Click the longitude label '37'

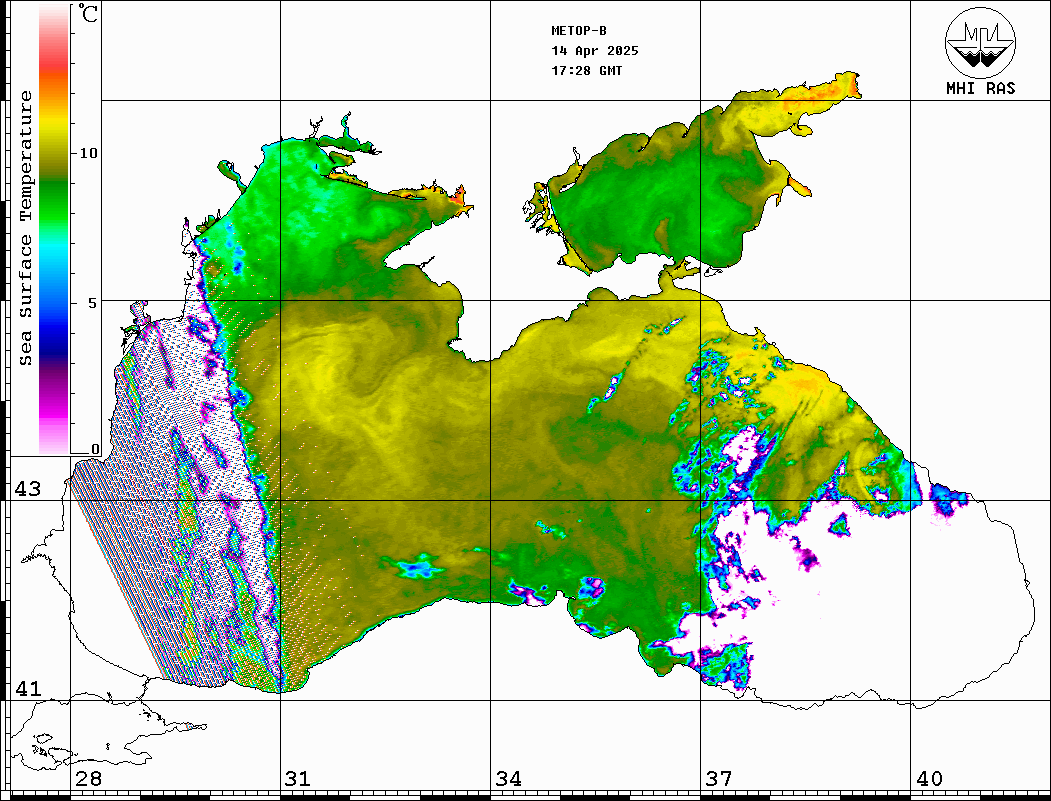pos(719,779)
